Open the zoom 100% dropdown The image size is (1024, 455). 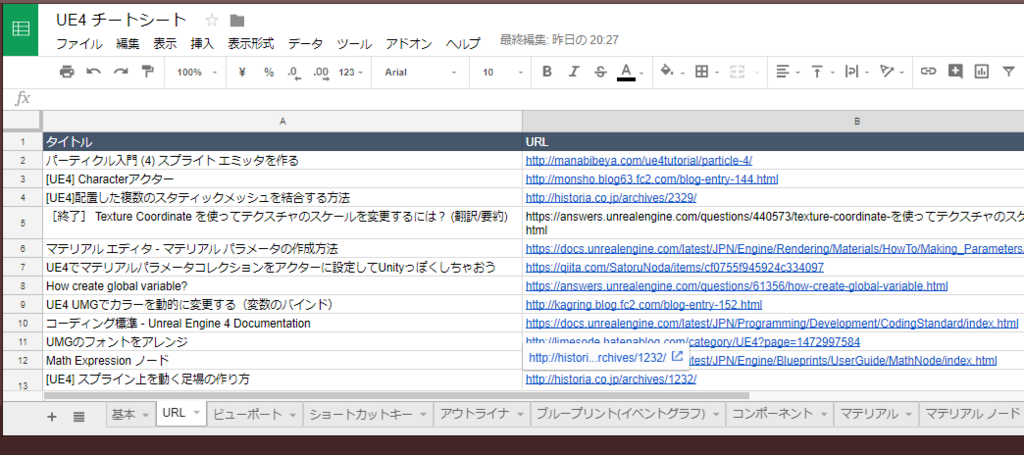(x=197, y=72)
